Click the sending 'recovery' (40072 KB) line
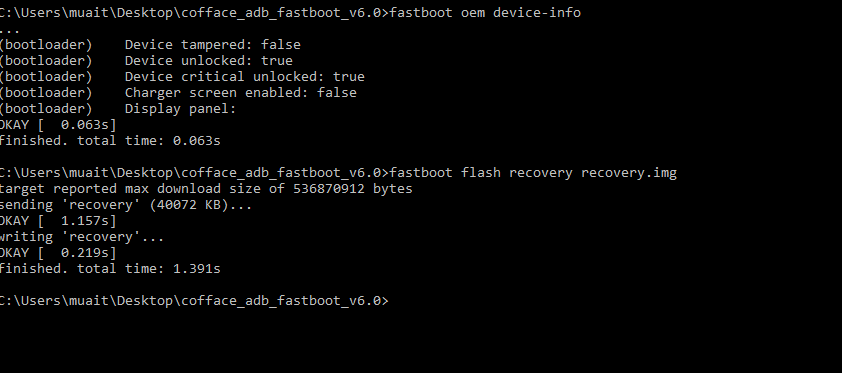The height and width of the screenshot is (373, 842). [126, 205]
